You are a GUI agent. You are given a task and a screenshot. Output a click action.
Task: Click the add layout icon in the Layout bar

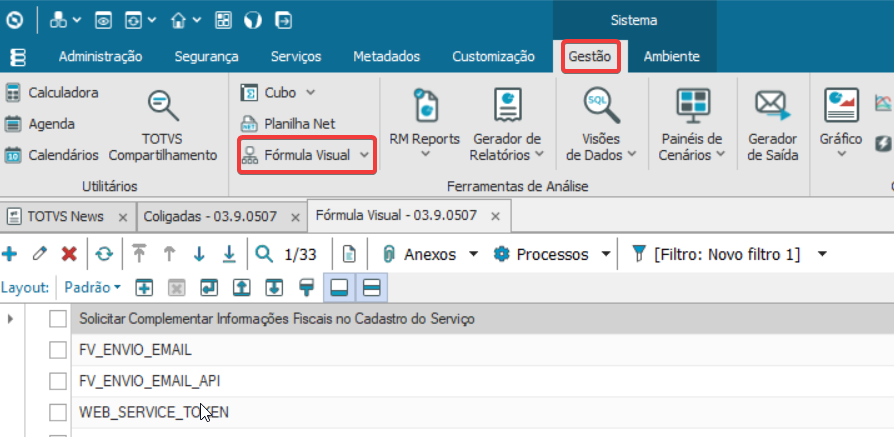click(144, 288)
